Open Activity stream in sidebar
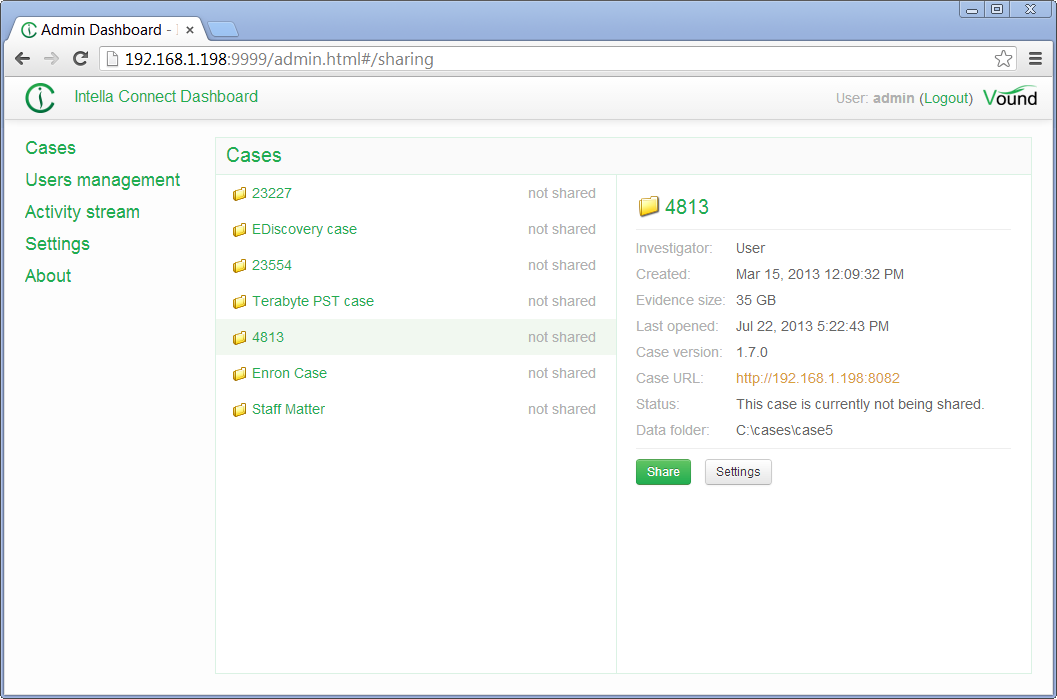Viewport: 1057px width, 699px height. (82, 212)
